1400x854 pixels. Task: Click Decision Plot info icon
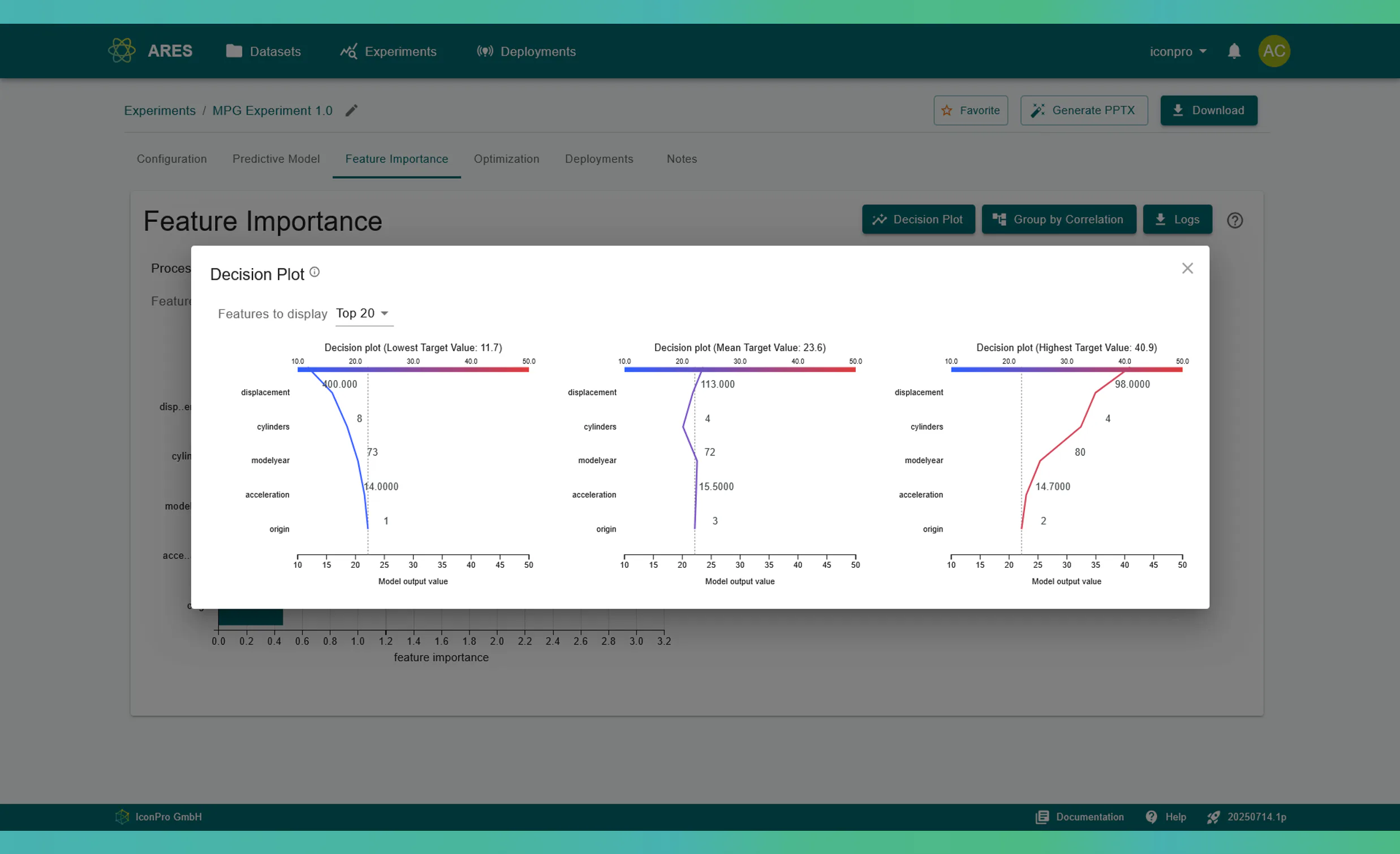click(x=314, y=271)
